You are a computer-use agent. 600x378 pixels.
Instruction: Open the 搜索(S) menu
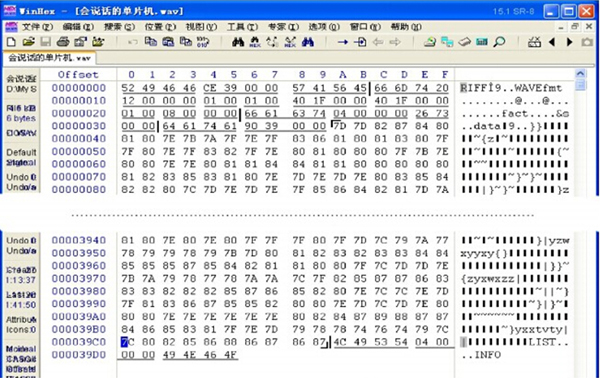tap(119, 27)
